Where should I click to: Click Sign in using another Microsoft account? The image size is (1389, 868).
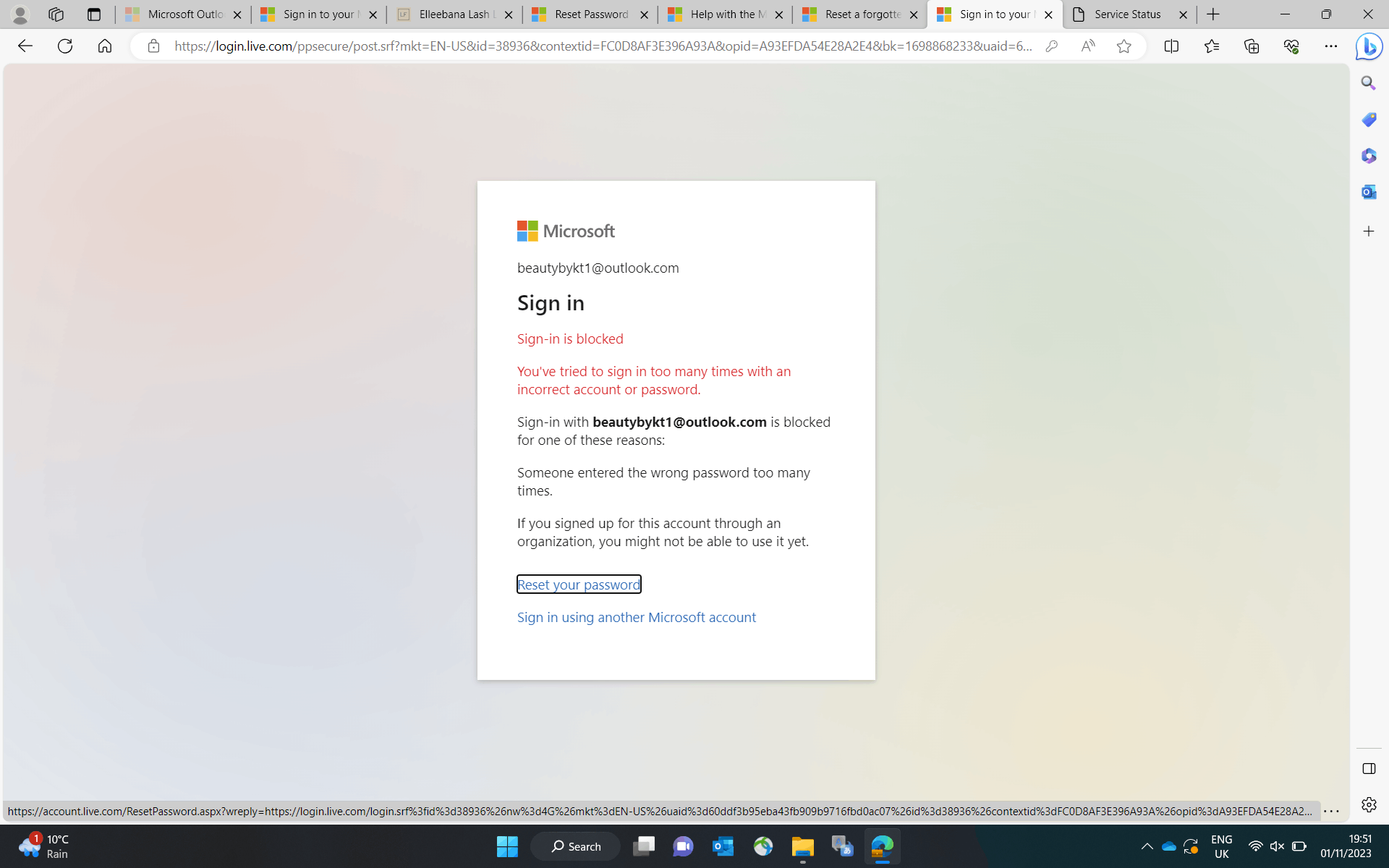point(636,617)
